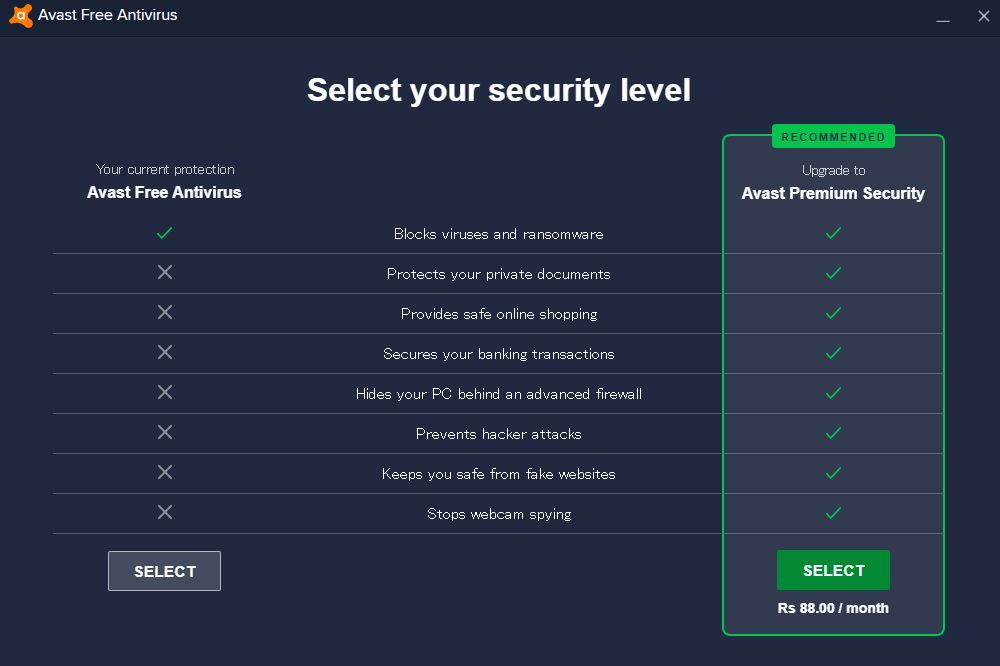Viewport: 1000px width, 666px height.
Task: Click the Free X icon for fake websites
Action: point(165,472)
